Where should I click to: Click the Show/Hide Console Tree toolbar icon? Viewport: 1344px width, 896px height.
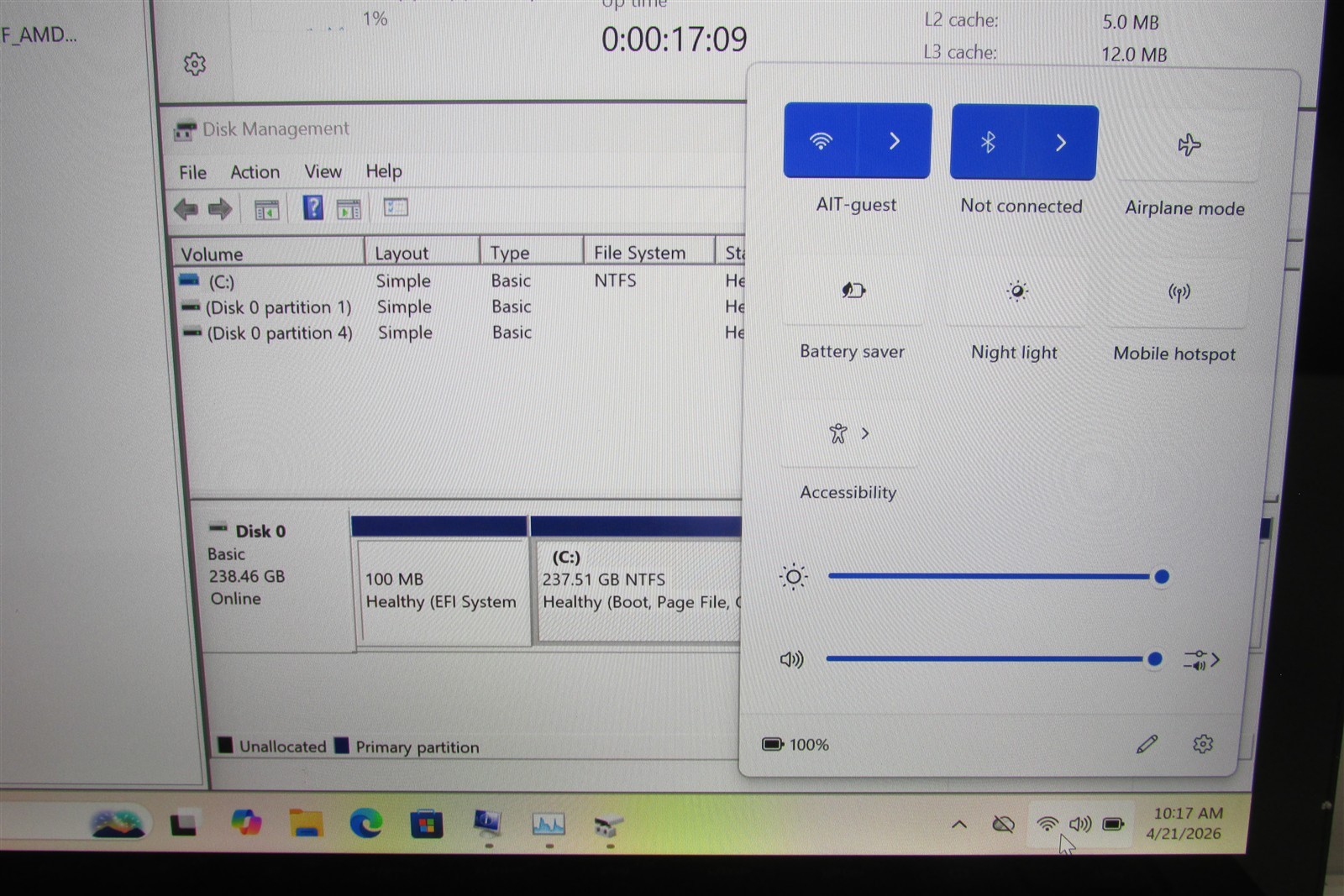(266, 209)
